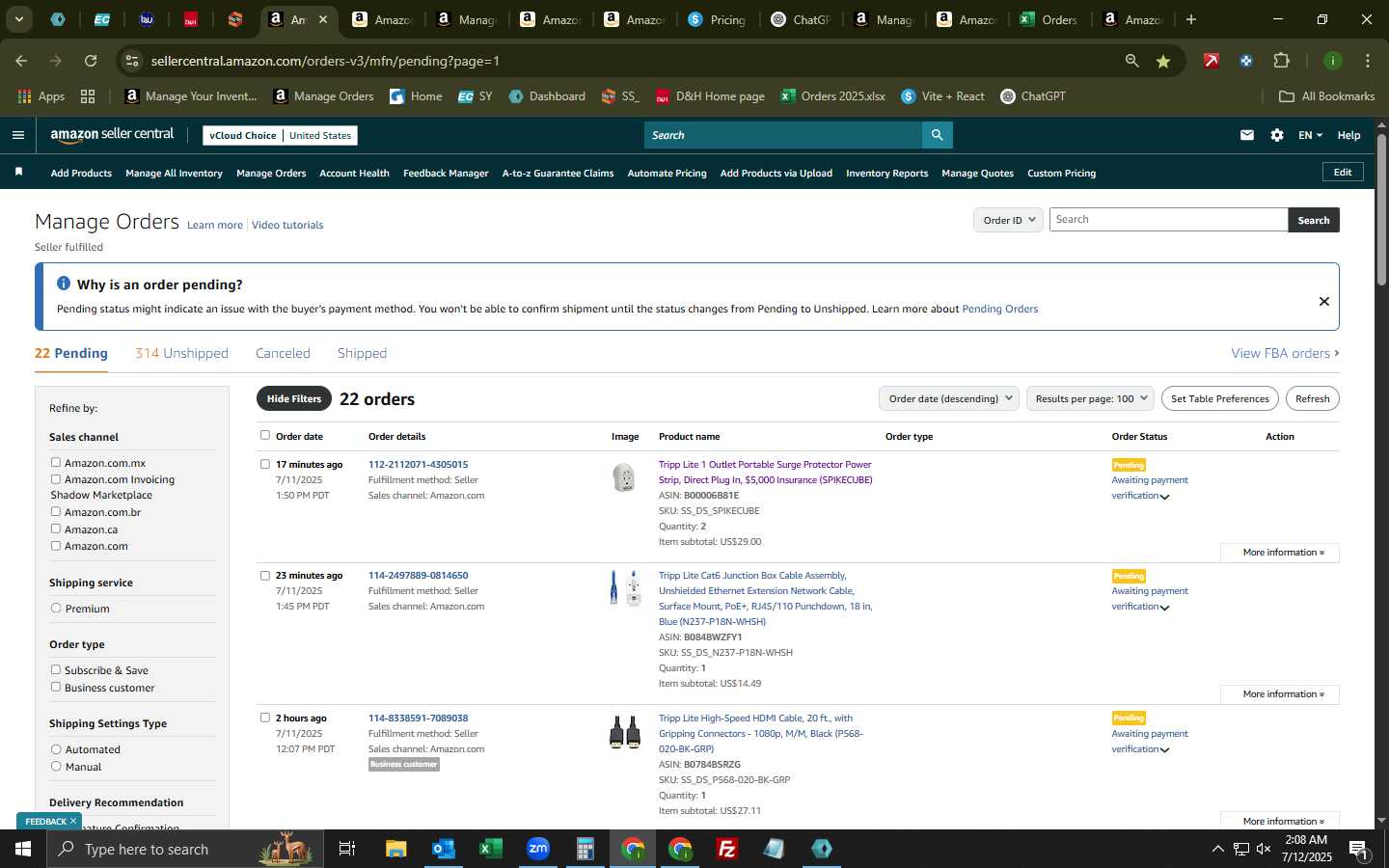This screenshot has height=868, width=1389.
Task: Click the Order ID search input field
Action: pyautogui.click(x=1168, y=220)
